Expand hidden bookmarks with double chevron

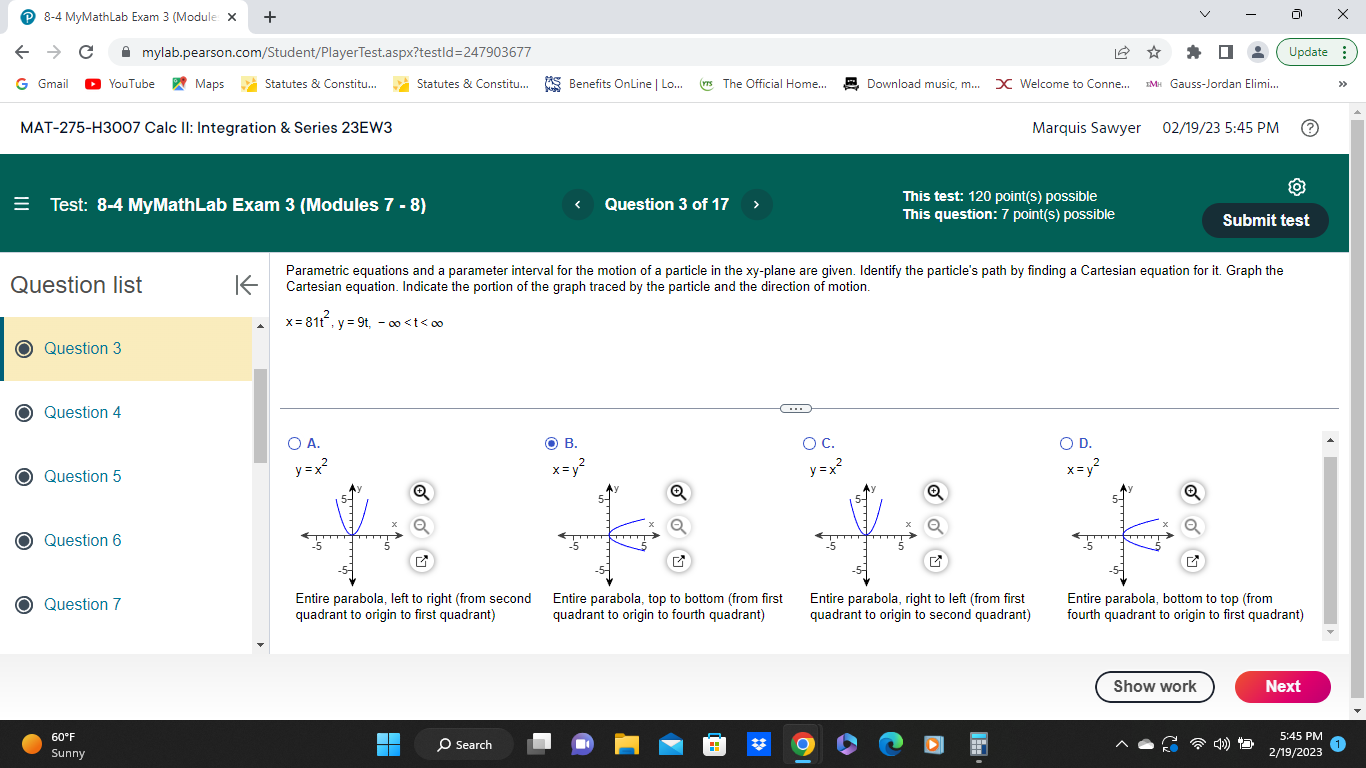[1344, 84]
